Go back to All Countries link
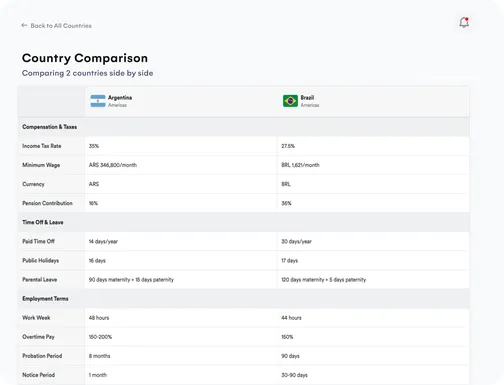 point(61,26)
